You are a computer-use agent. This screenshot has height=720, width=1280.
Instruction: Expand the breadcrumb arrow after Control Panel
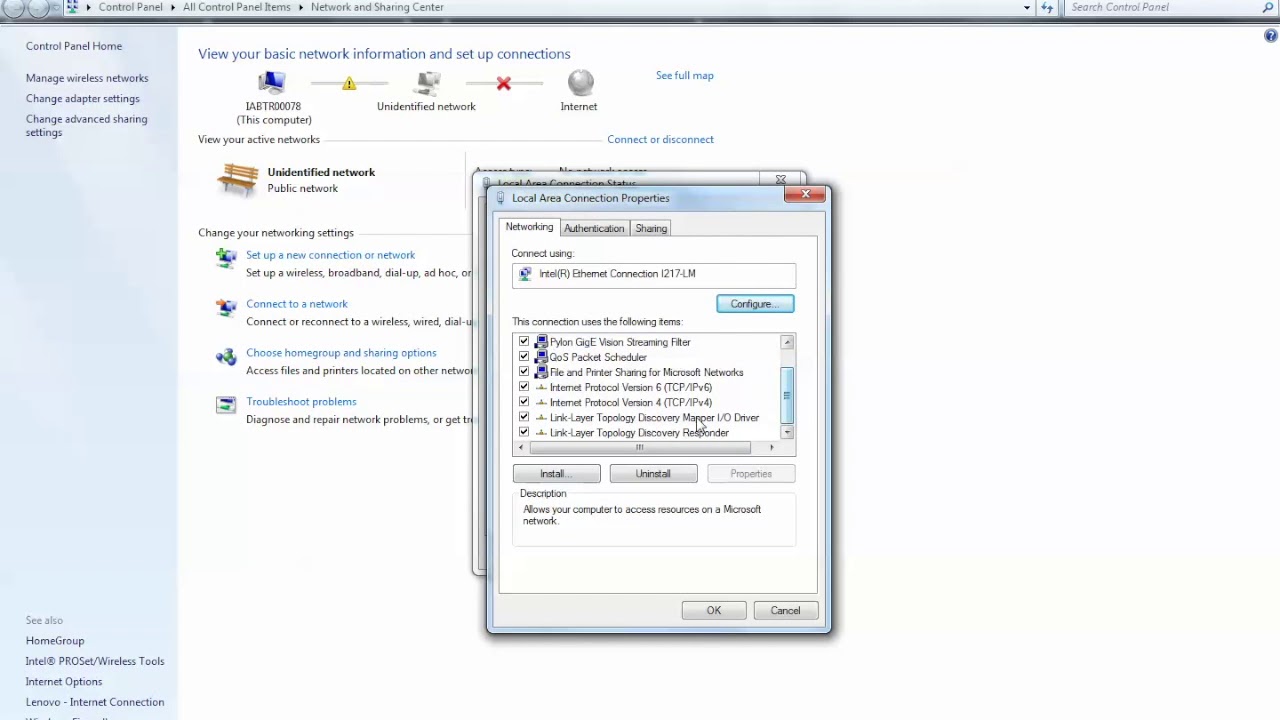173,7
